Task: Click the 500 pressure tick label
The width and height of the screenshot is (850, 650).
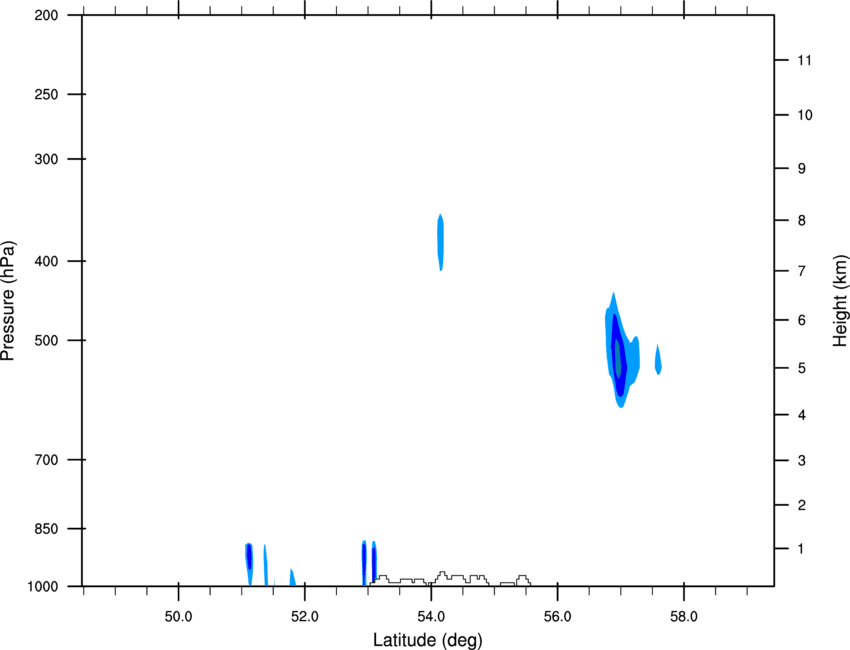Action: click(47, 340)
